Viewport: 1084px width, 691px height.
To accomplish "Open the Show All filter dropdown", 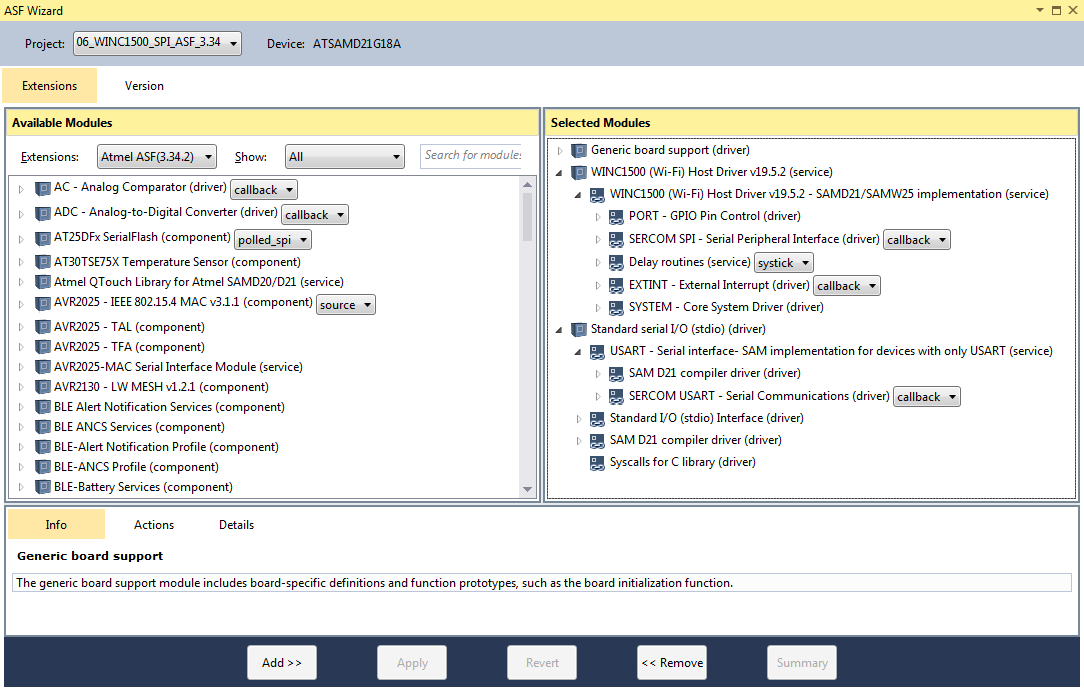I will pyautogui.click(x=345, y=157).
